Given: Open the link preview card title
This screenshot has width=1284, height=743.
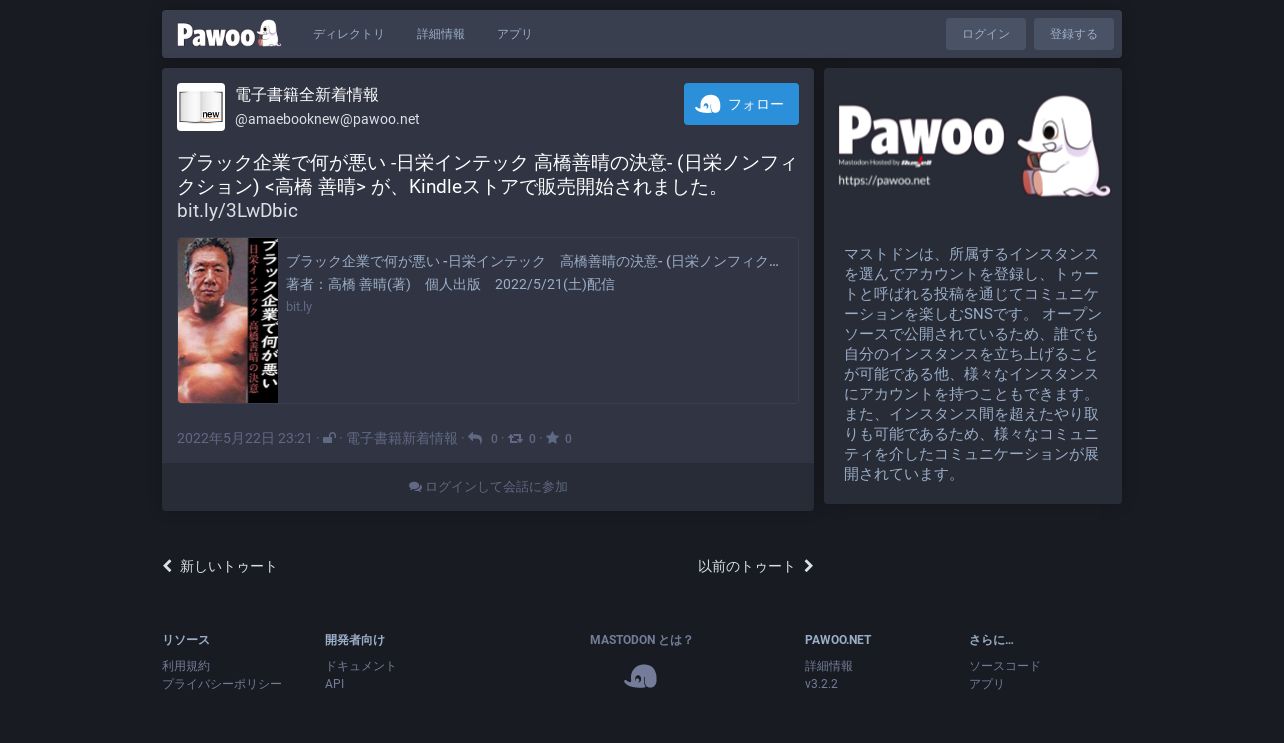Looking at the screenshot, I should [x=533, y=261].
